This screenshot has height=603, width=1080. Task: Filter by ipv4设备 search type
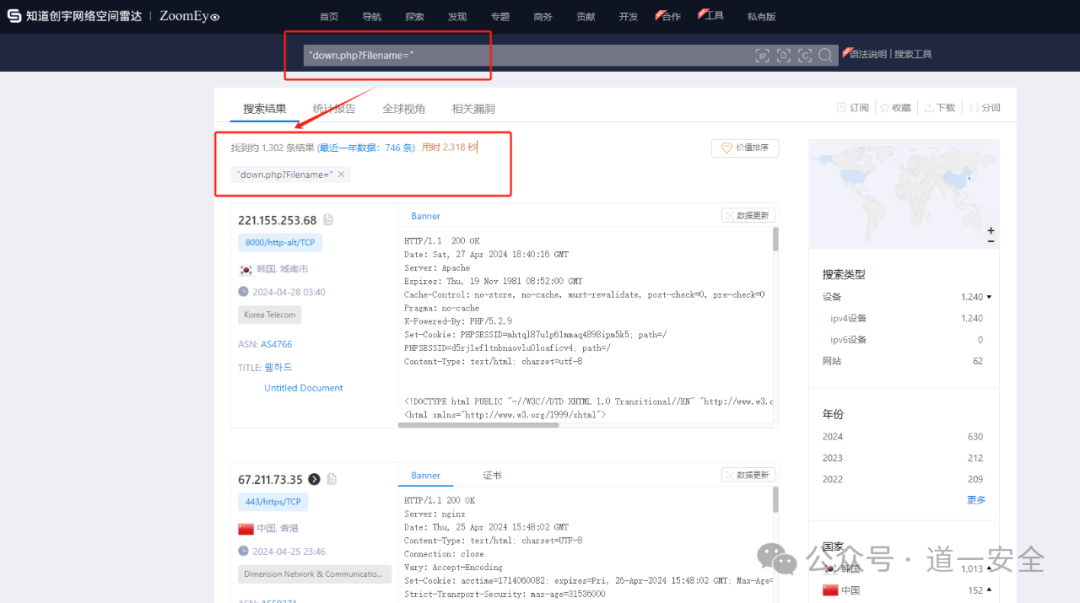pos(902,318)
